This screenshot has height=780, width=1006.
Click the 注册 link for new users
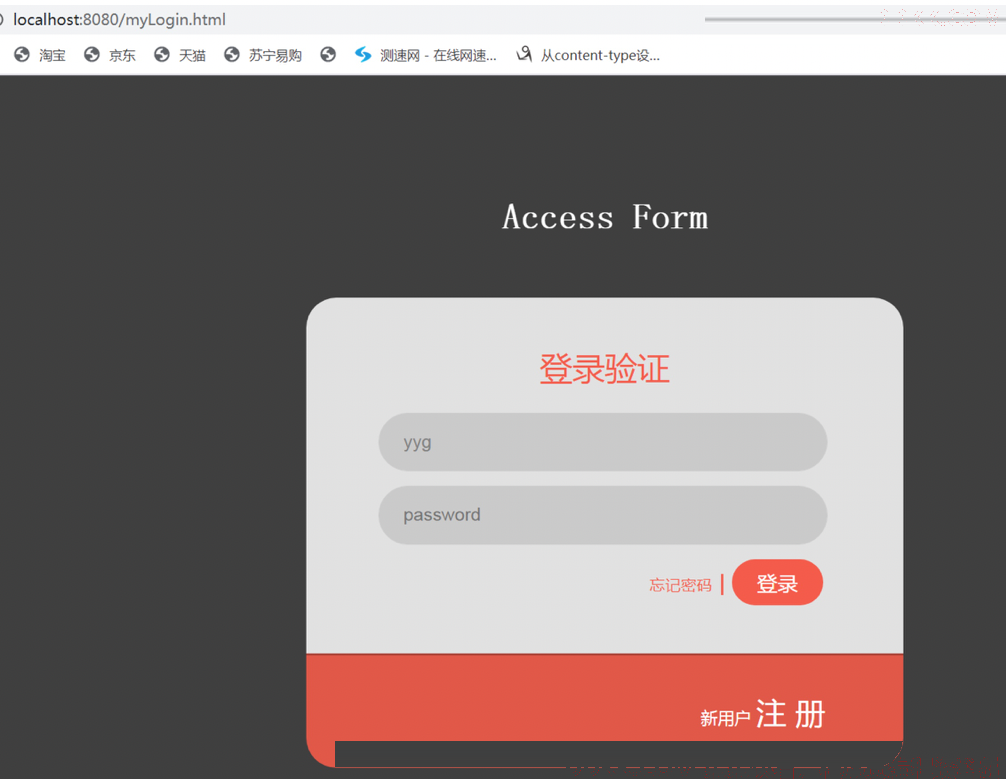790,714
